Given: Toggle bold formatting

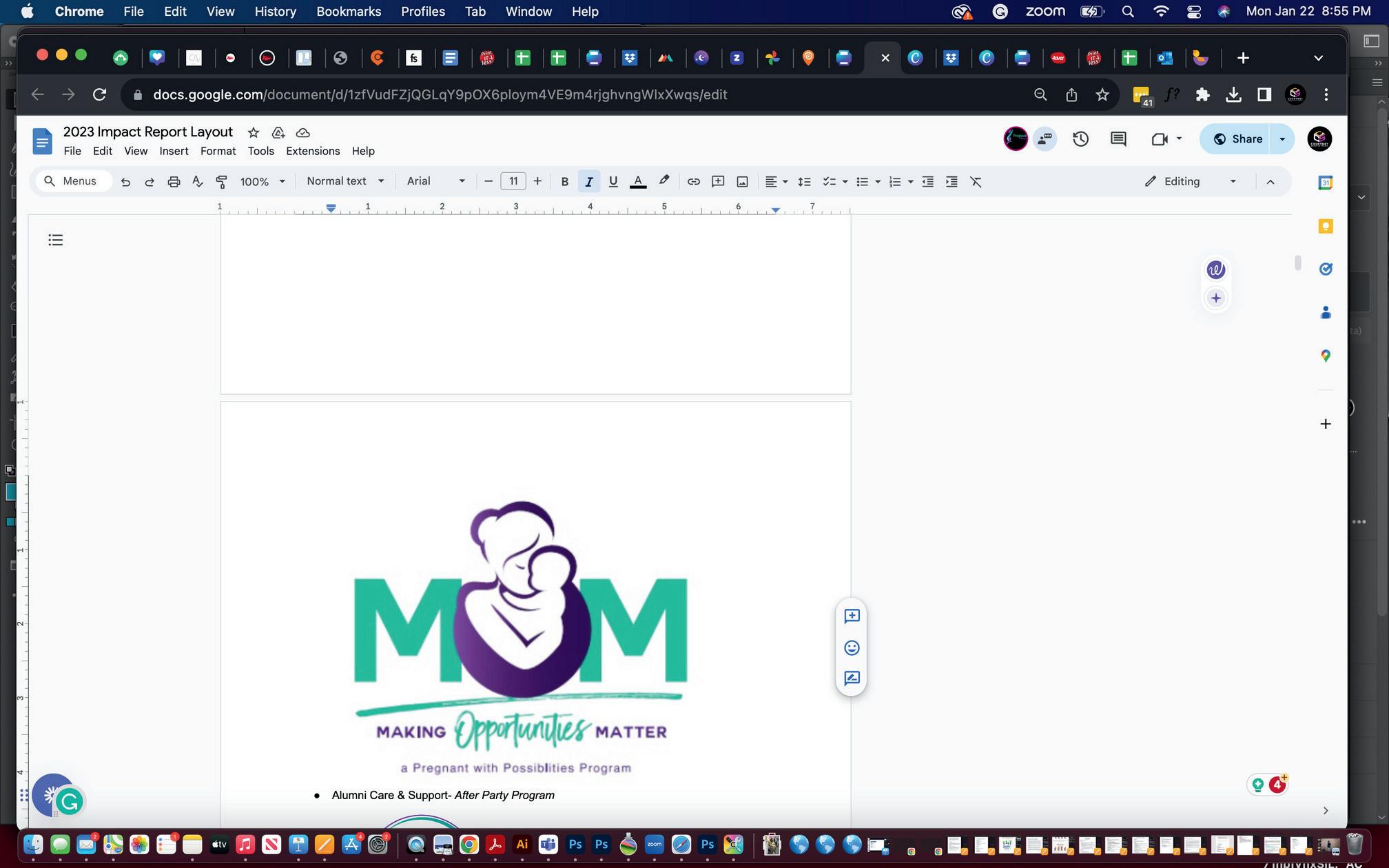Looking at the screenshot, I should point(564,182).
